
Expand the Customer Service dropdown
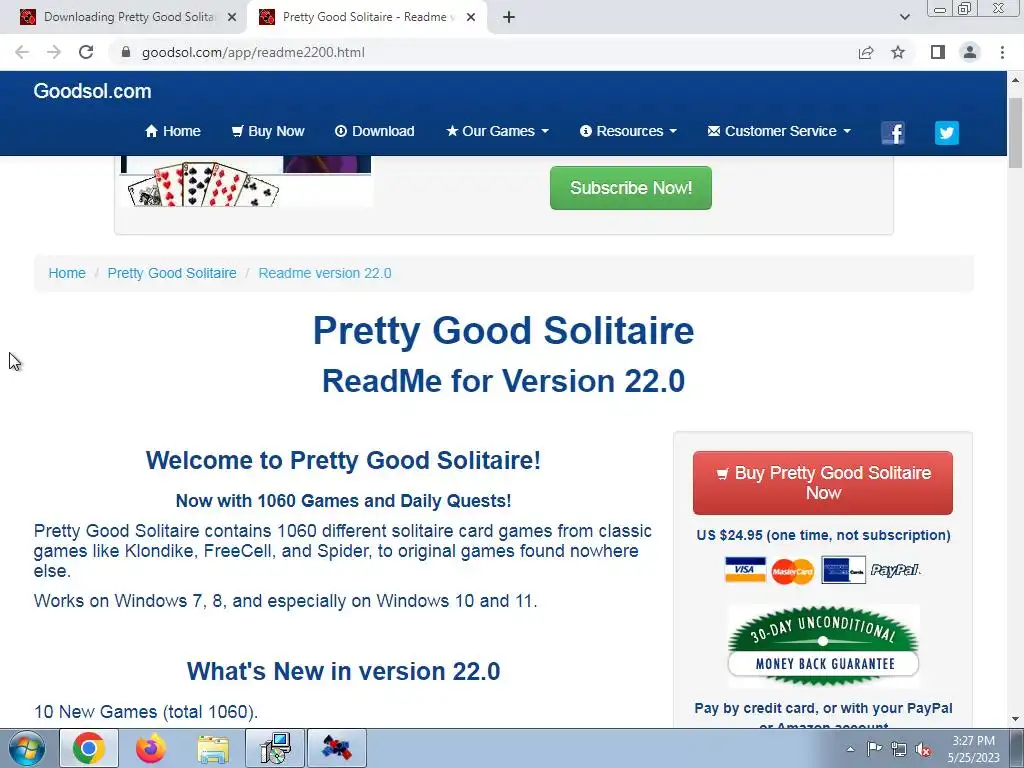click(779, 131)
